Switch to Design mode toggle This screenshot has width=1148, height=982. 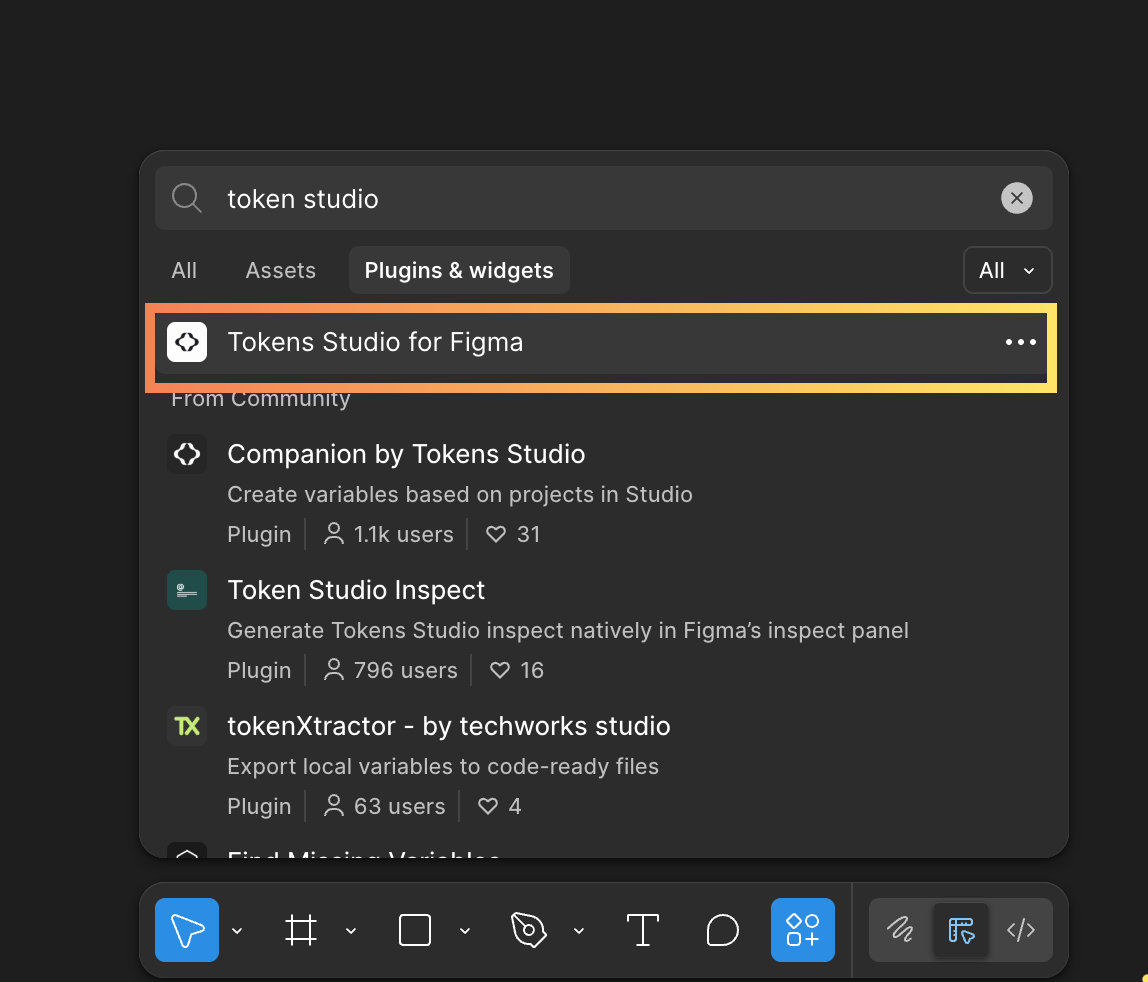tap(961, 930)
